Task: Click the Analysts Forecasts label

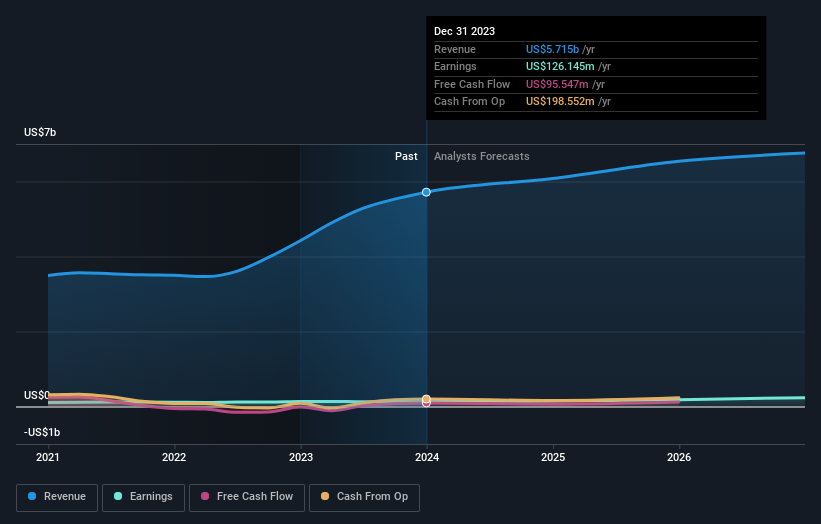Action: coord(482,157)
